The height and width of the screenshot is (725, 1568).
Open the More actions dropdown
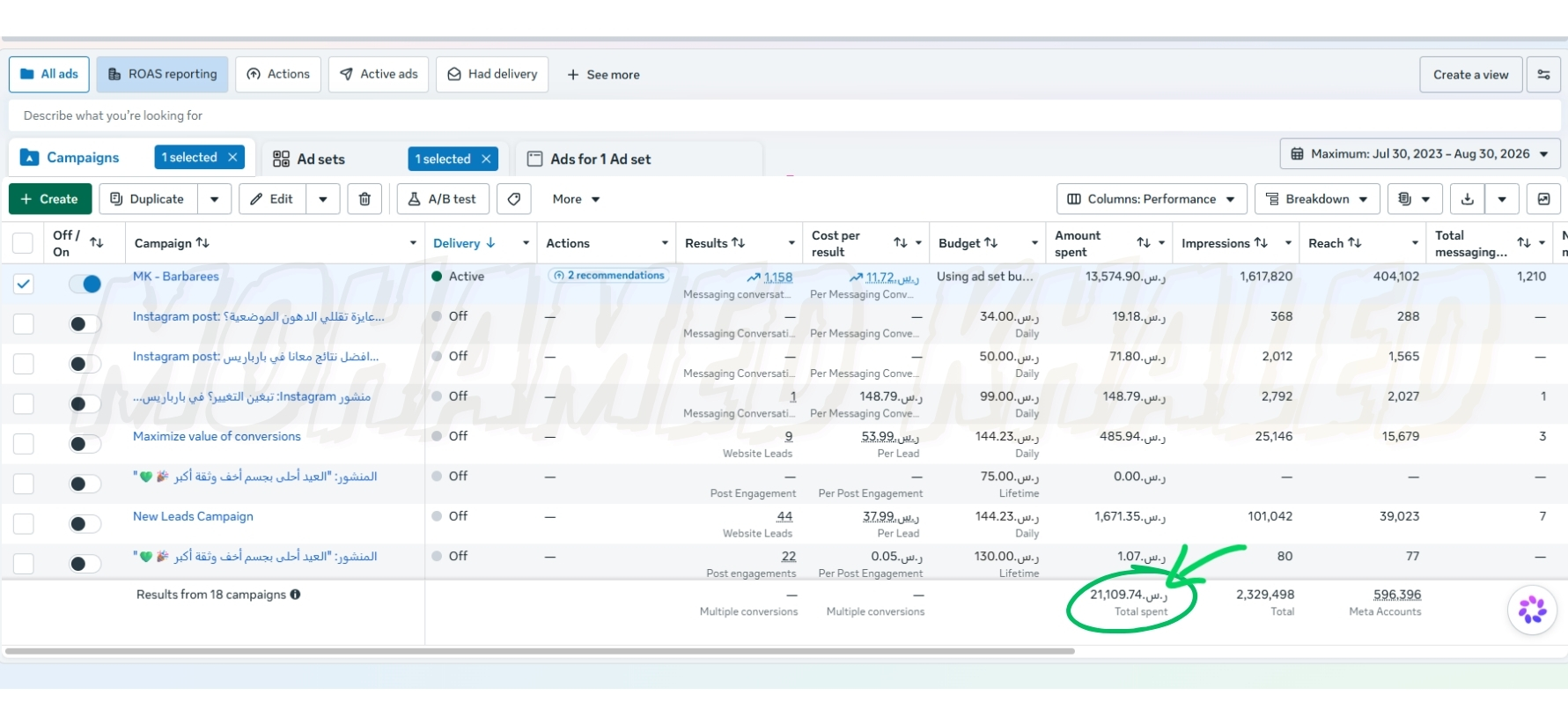pyautogui.click(x=576, y=199)
